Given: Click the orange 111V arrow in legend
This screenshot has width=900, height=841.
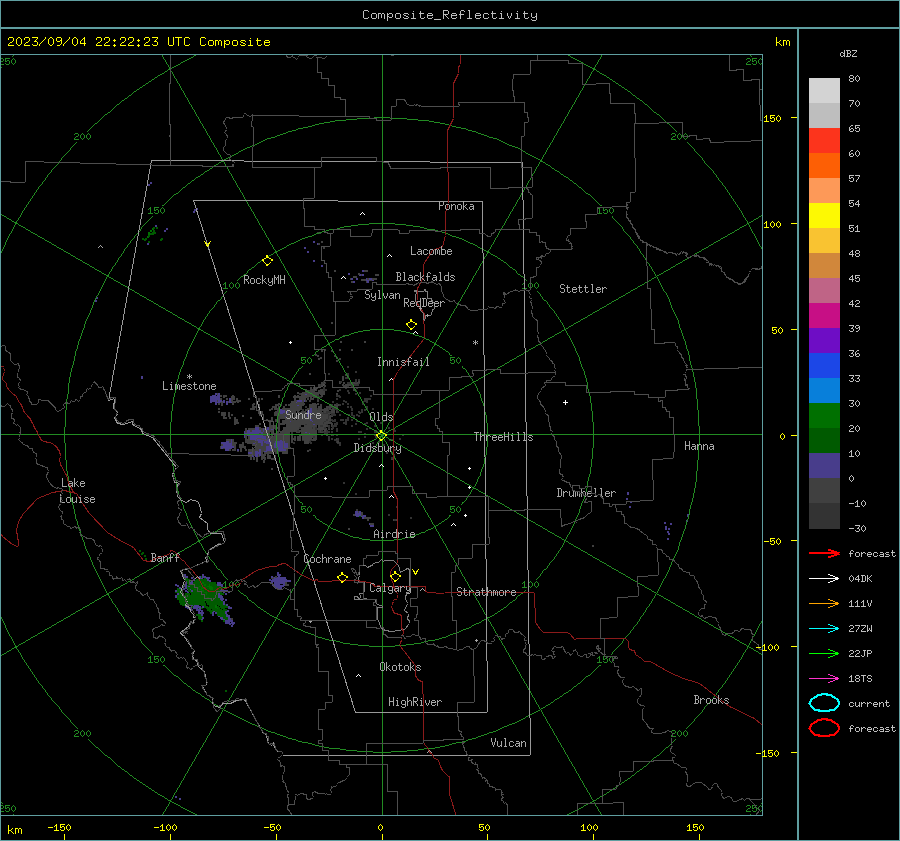Looking at the screenshot, I should click(x=824, y=603).
